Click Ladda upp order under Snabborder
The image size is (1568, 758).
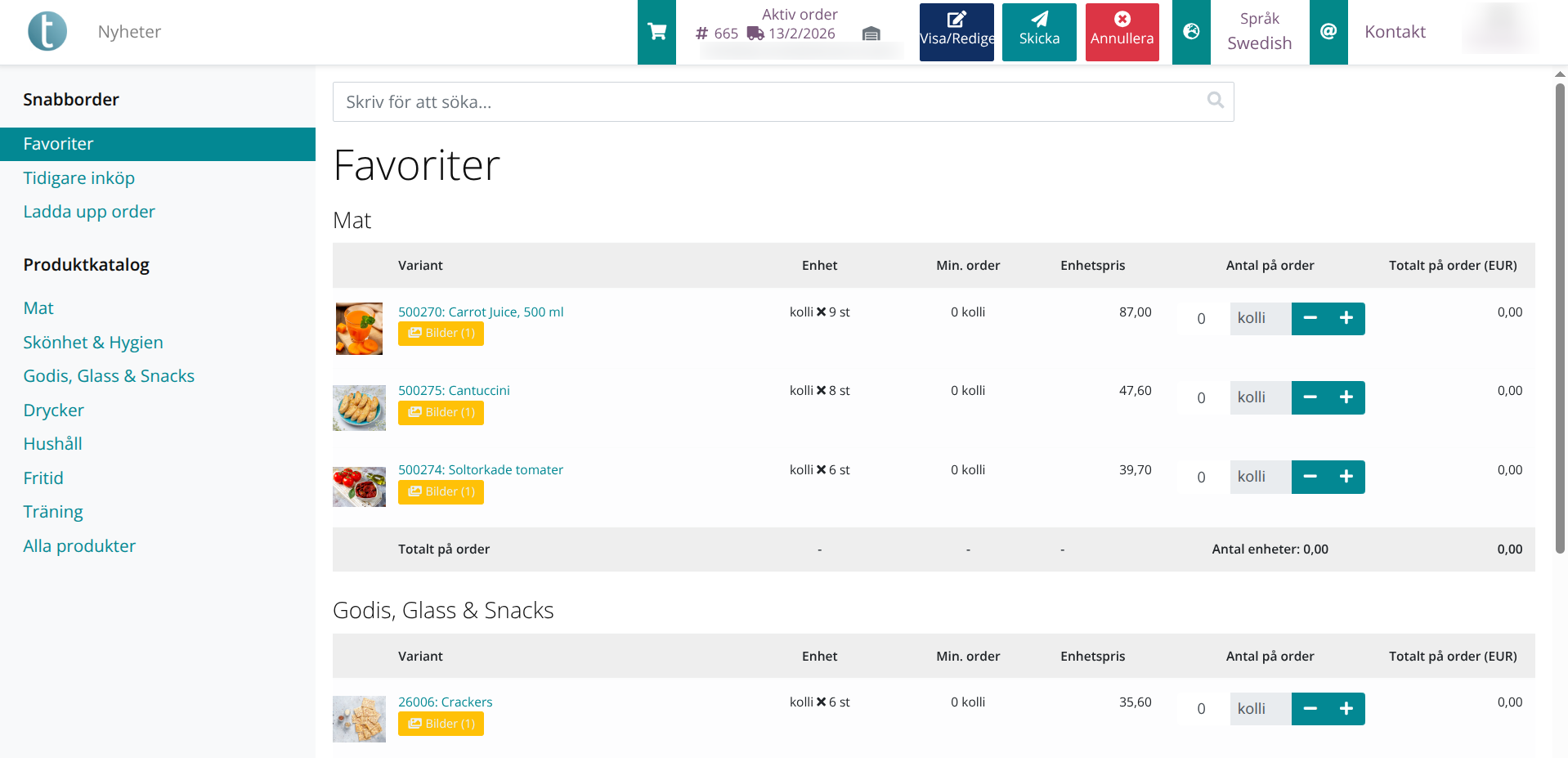pos(89,212)
